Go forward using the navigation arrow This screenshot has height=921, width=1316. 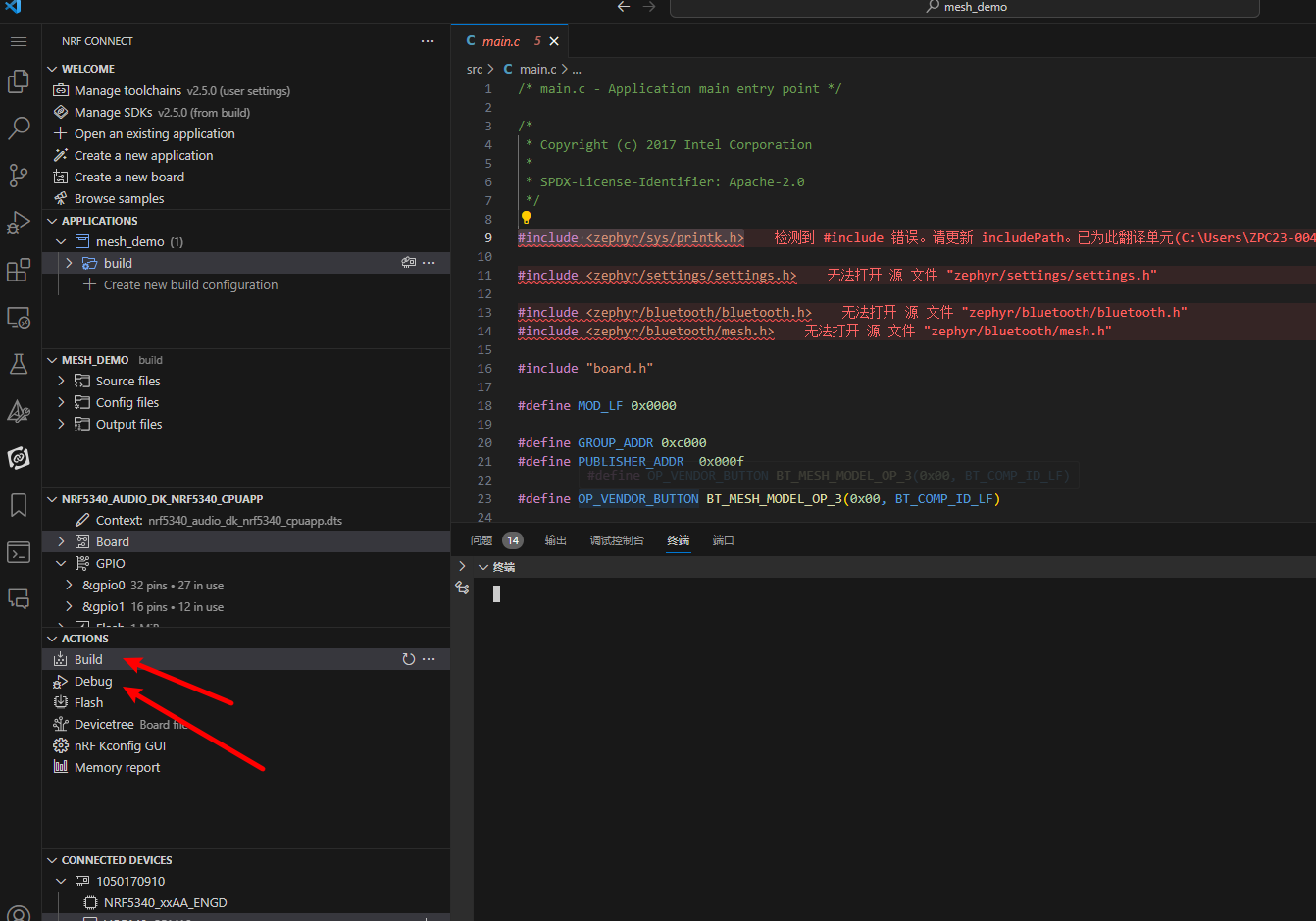[x=649, y=7]
